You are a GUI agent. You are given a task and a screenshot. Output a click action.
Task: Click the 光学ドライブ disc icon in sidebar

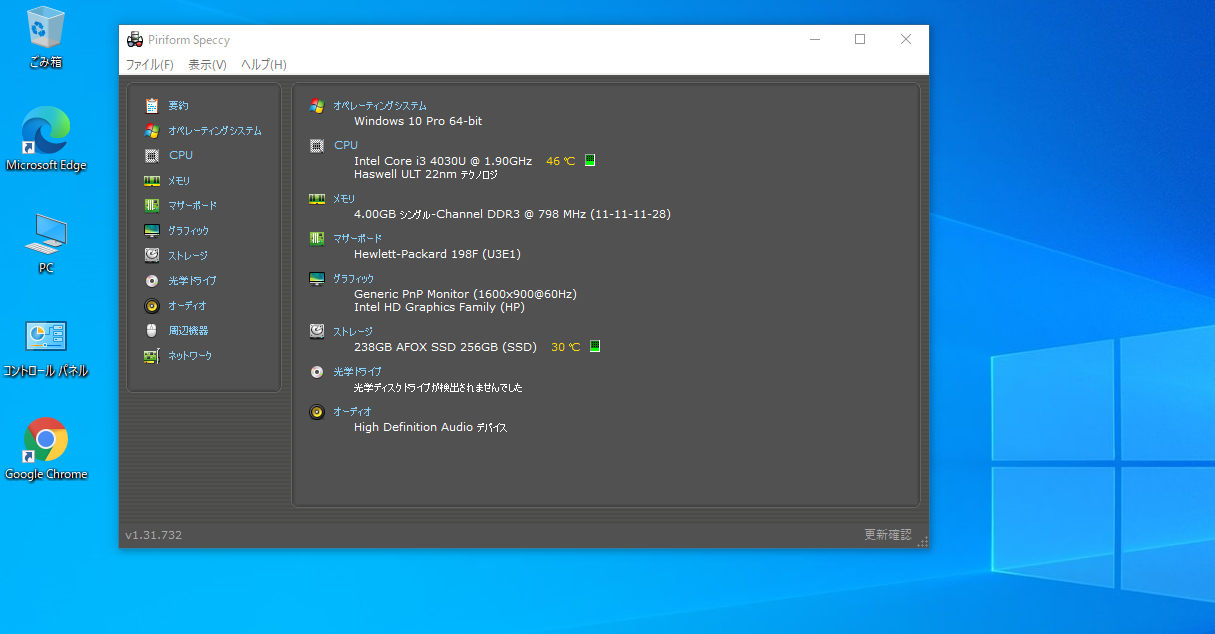coord(152,280)
